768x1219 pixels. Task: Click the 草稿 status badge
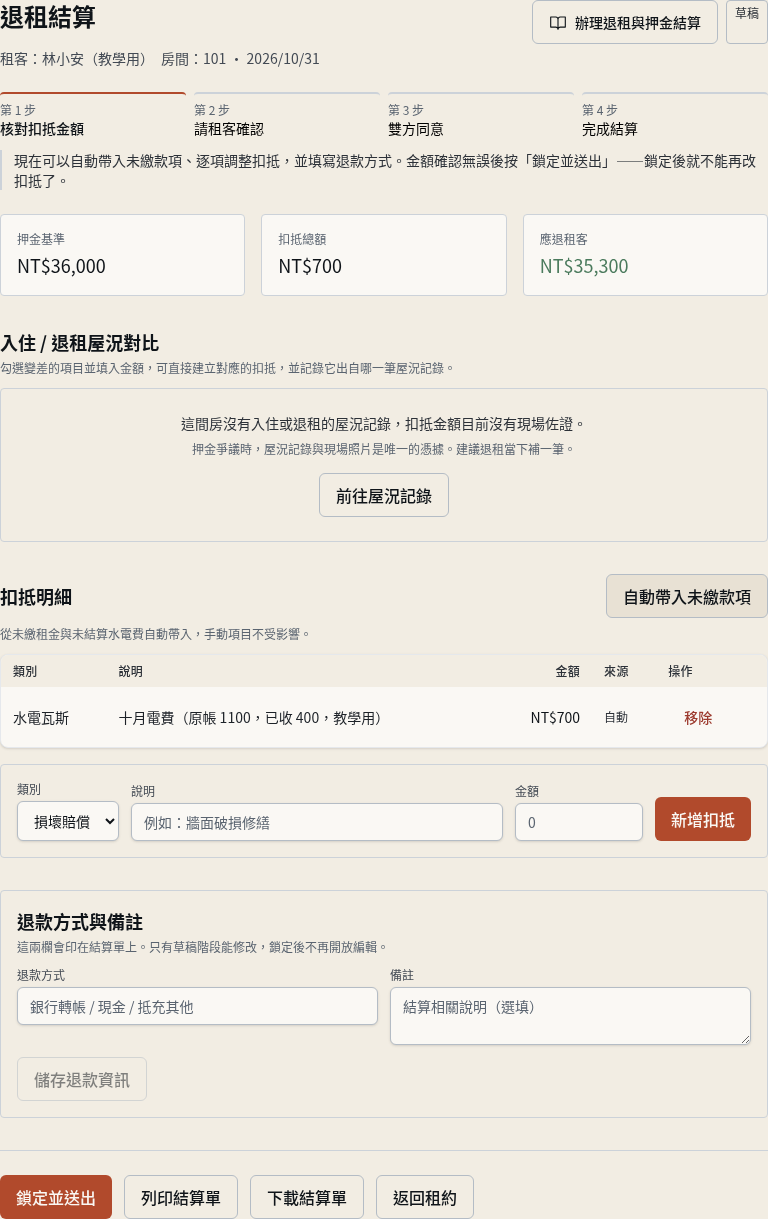coord(747,22)
